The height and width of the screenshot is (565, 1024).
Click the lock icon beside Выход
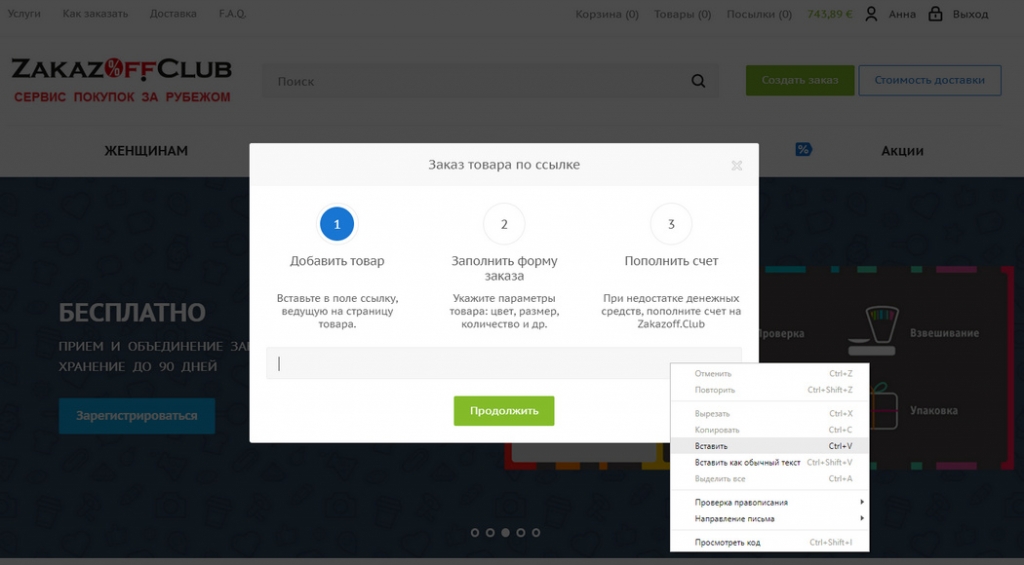point(935,14)
